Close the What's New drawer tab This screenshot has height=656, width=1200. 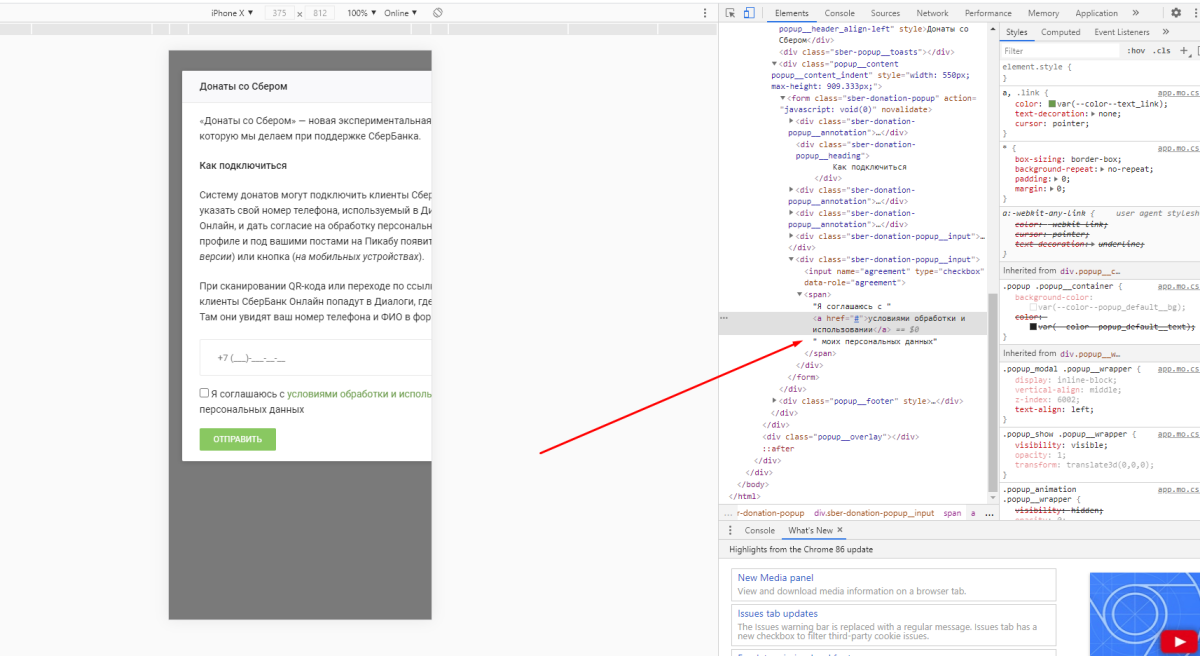[x=840, y=530]
